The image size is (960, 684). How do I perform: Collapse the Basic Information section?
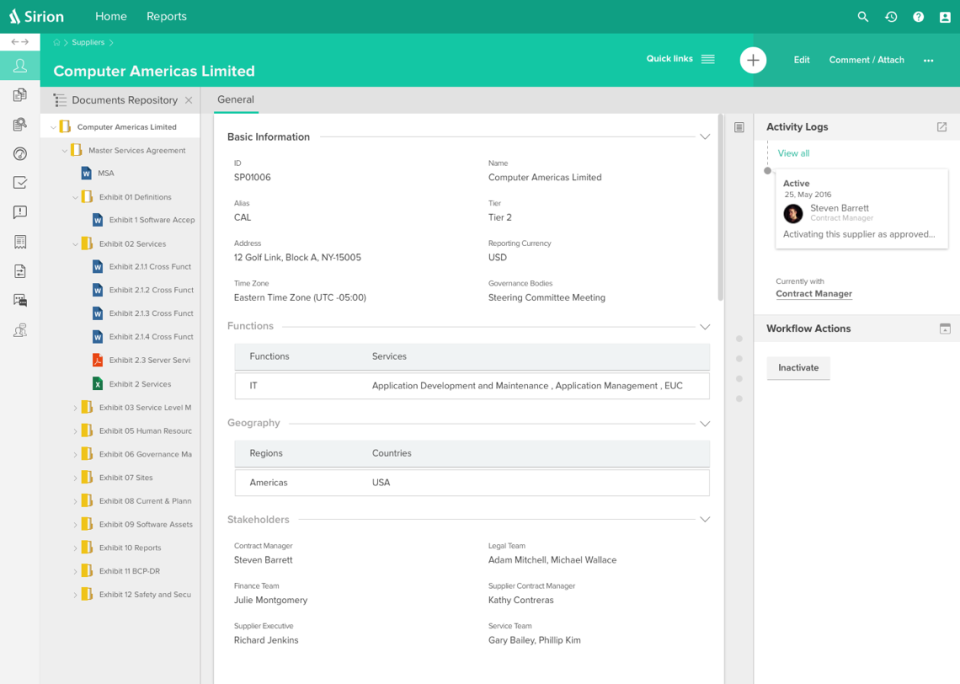tap(705, 137)
